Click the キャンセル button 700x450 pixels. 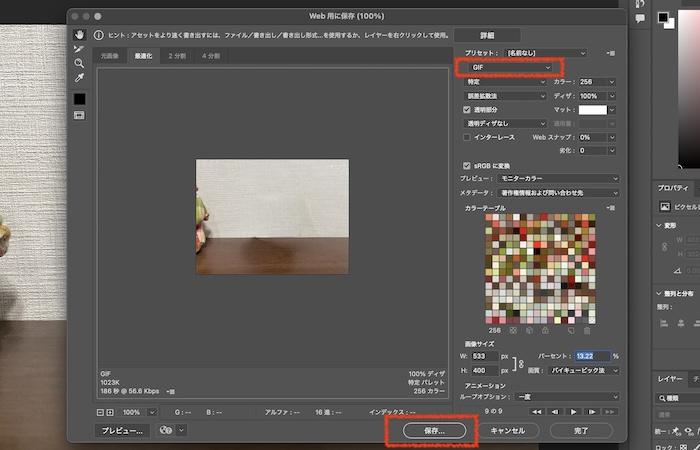point(508,431)
